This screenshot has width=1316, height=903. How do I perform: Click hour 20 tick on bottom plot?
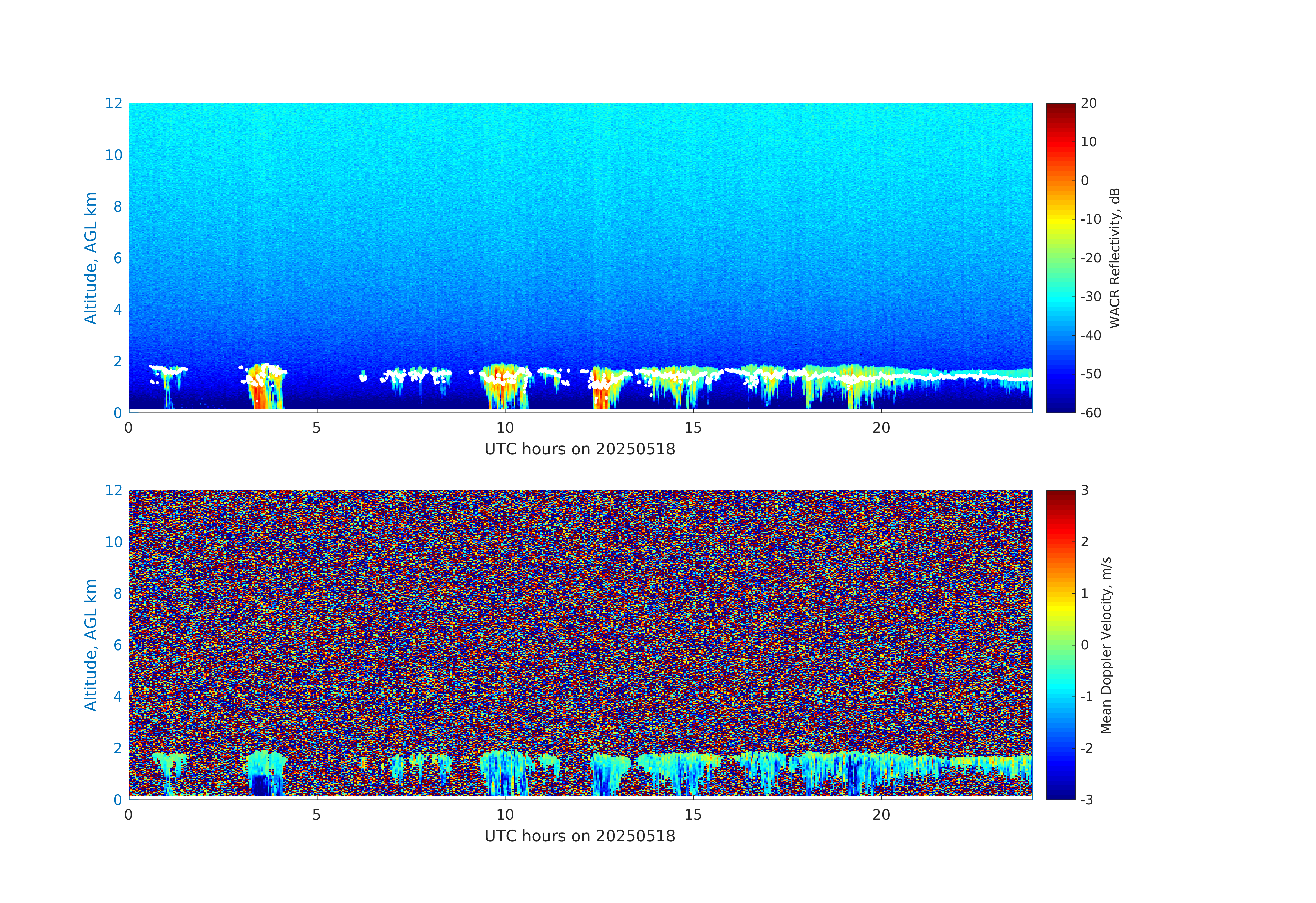click(x=881, y=815)
